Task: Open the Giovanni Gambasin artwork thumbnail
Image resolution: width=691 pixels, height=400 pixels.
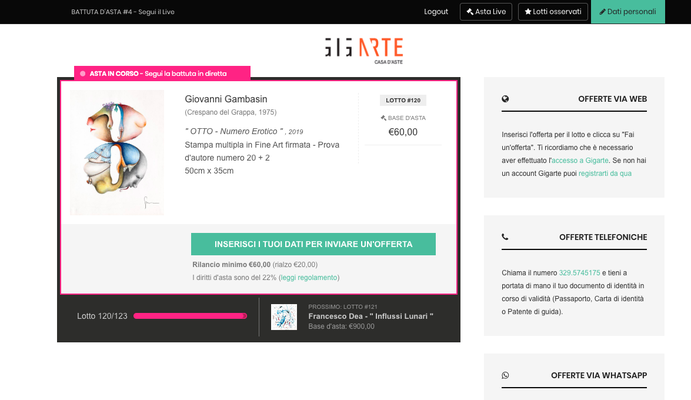Action: [117, 152]
